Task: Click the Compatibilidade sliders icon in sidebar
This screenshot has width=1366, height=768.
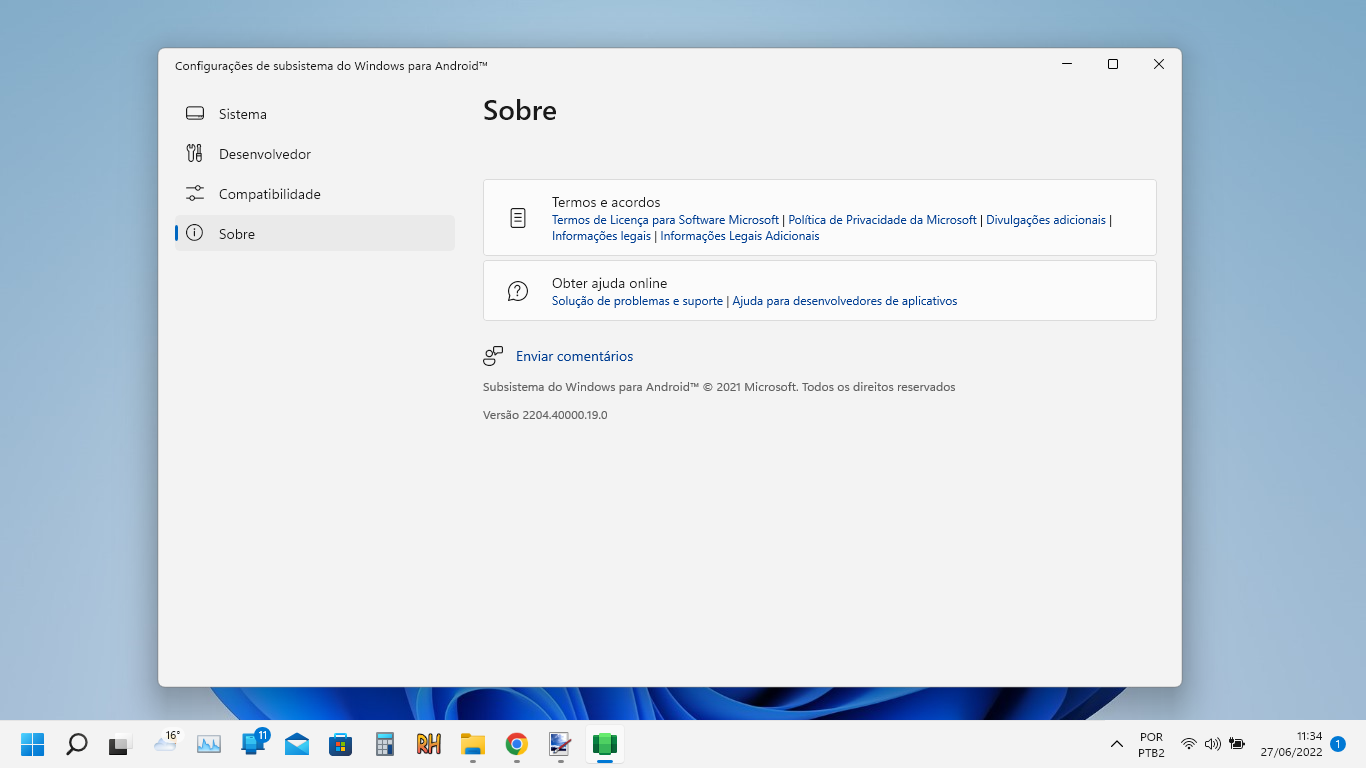Action: [195, 194]
